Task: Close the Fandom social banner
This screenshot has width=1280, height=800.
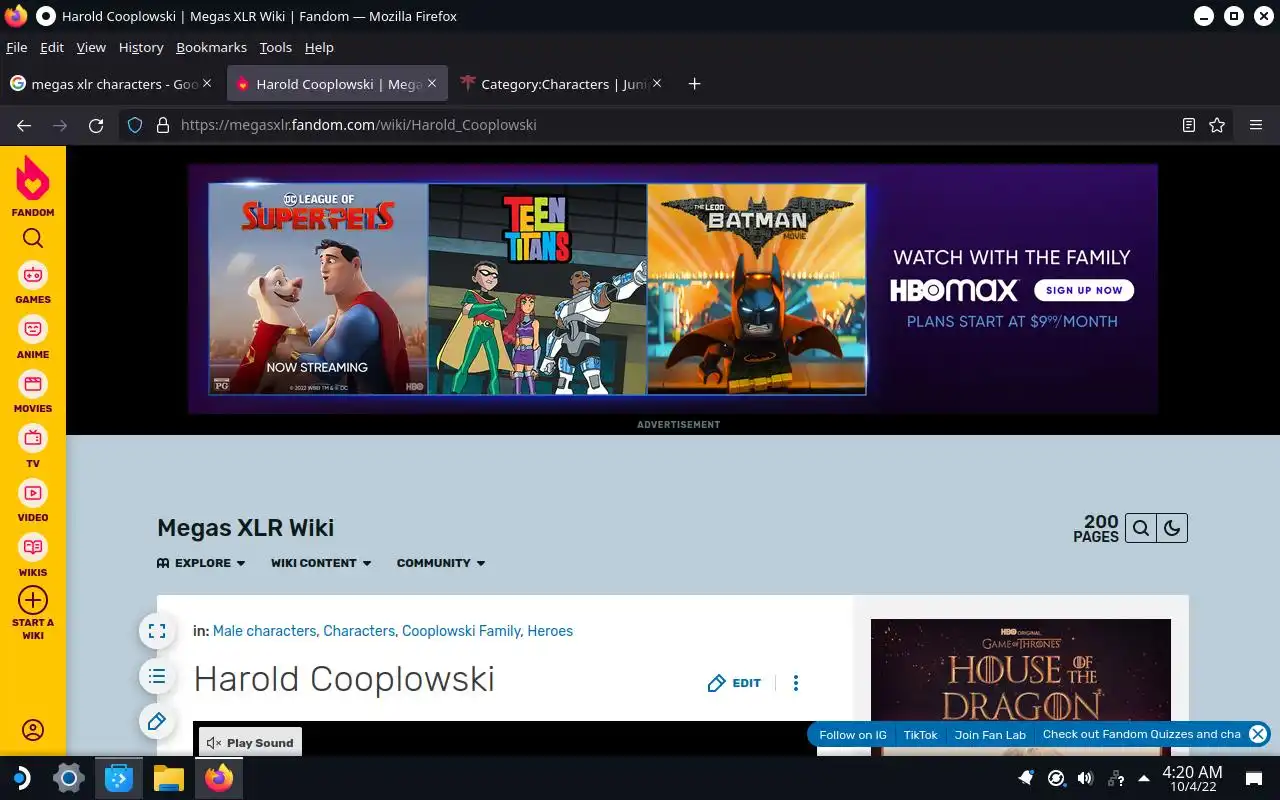Action: pyautogui.click(x=1258, y=734)
